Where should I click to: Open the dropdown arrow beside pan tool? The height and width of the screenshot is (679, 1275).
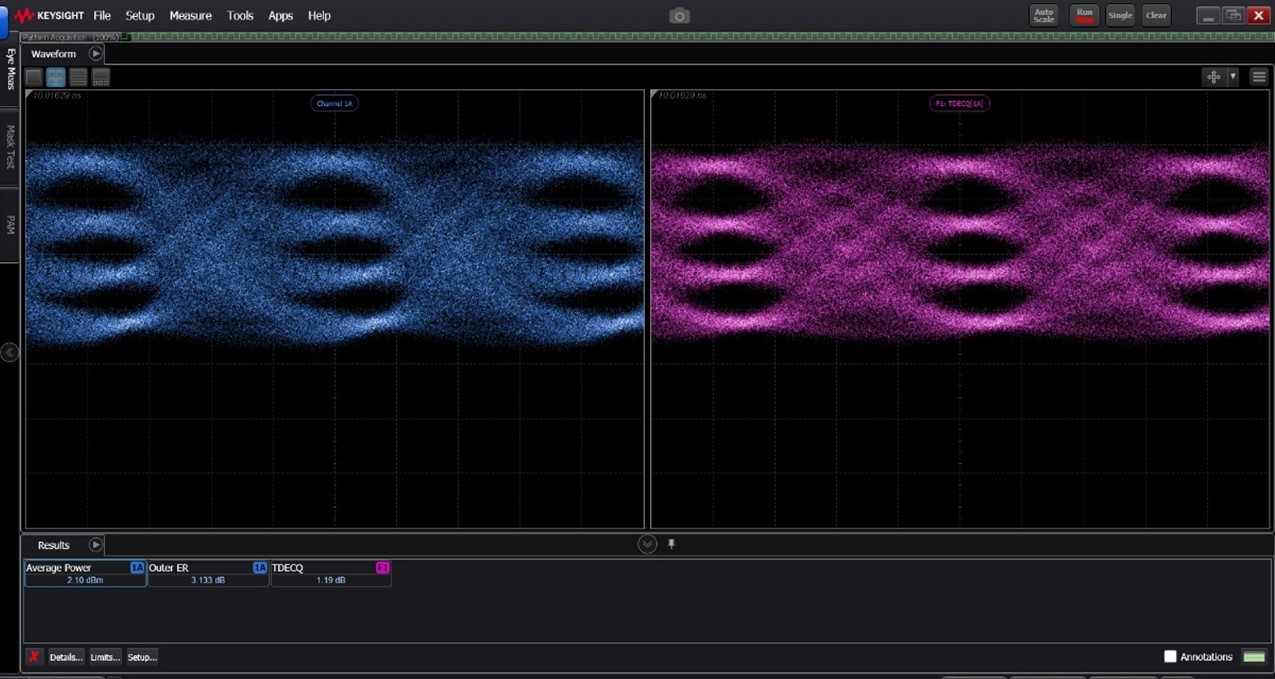(1233, 77)
